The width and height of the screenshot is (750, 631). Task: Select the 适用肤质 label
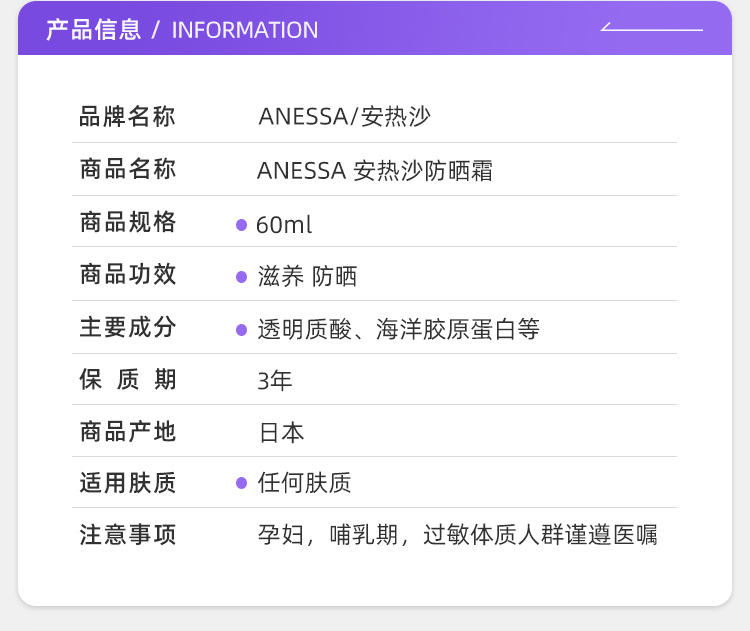[x=127, y=483]
